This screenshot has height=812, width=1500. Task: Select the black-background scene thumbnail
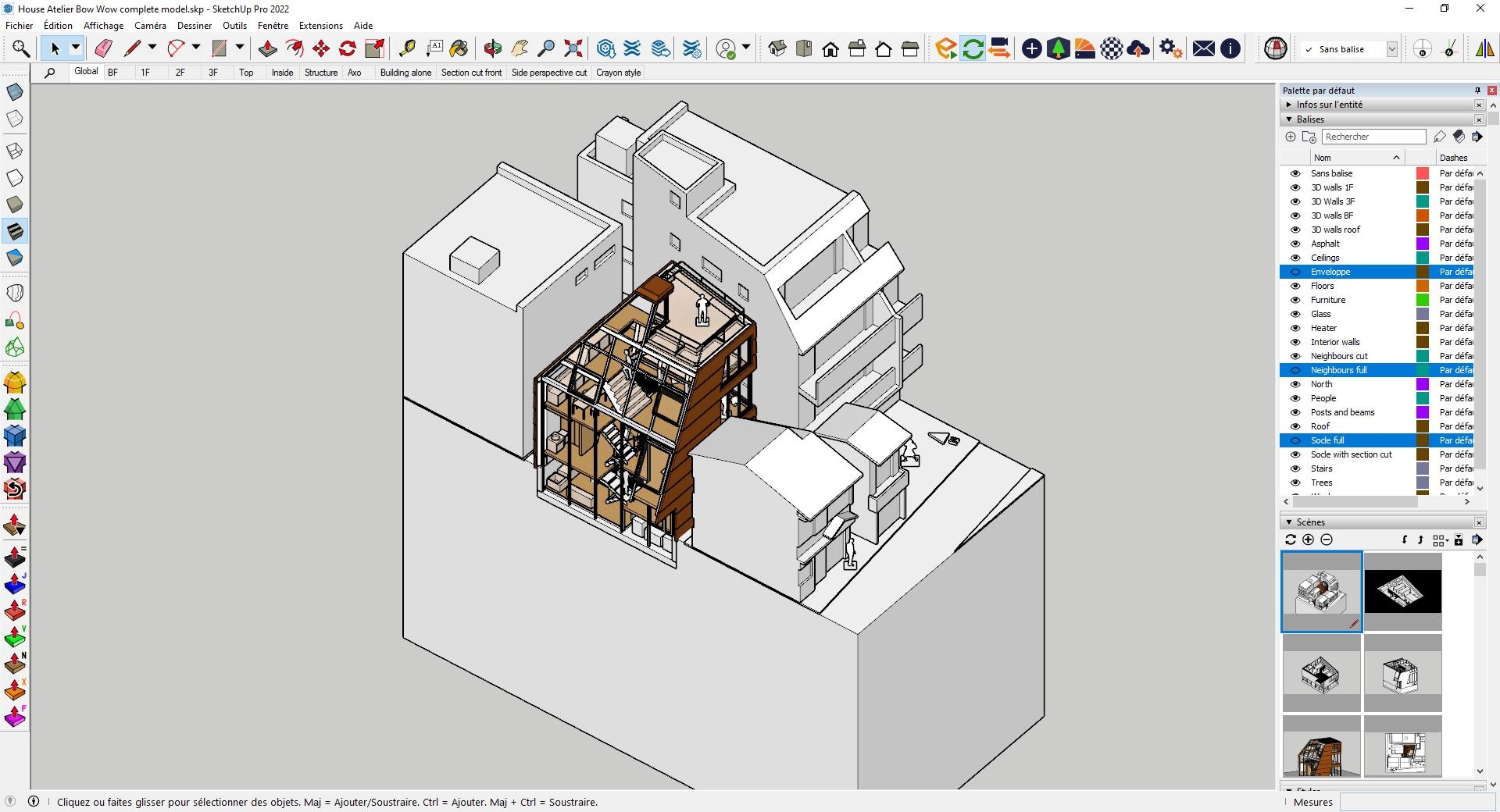click(x=1403, y=591)
